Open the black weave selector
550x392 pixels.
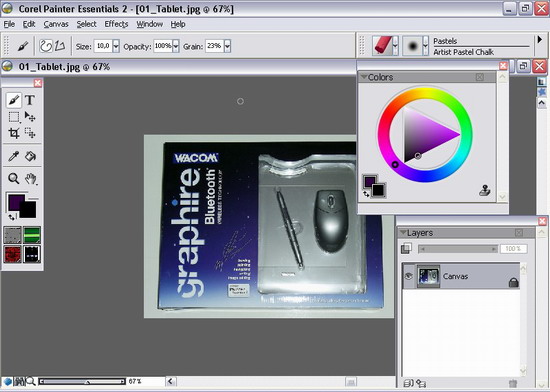(x=32, y=254)
